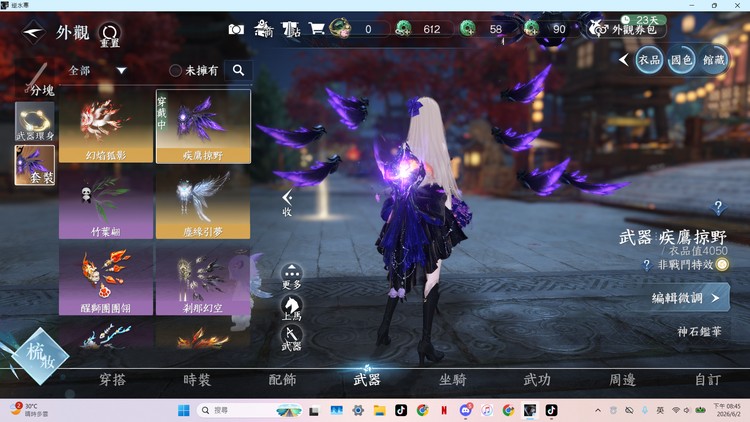Collapse the list panel with the 收 arrow
This screenshot has width=750, height=422.
(287, 203)
